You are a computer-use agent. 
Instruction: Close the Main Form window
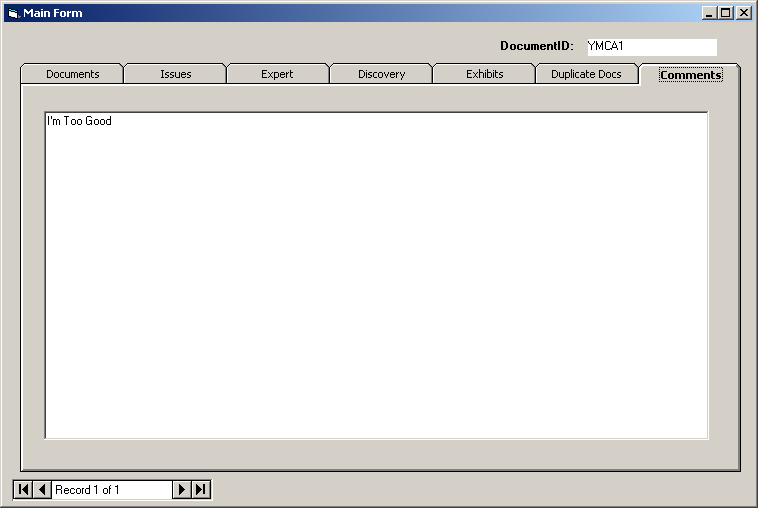click(743, 13)
